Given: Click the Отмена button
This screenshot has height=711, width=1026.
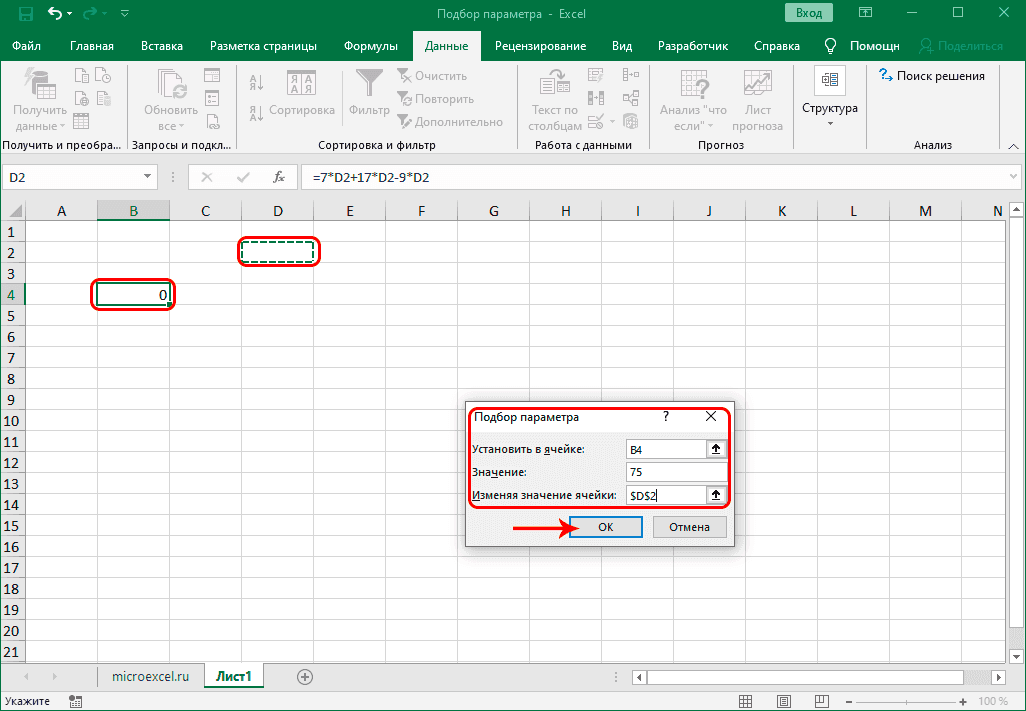Looking at the screenshot, I should (689, 527).
